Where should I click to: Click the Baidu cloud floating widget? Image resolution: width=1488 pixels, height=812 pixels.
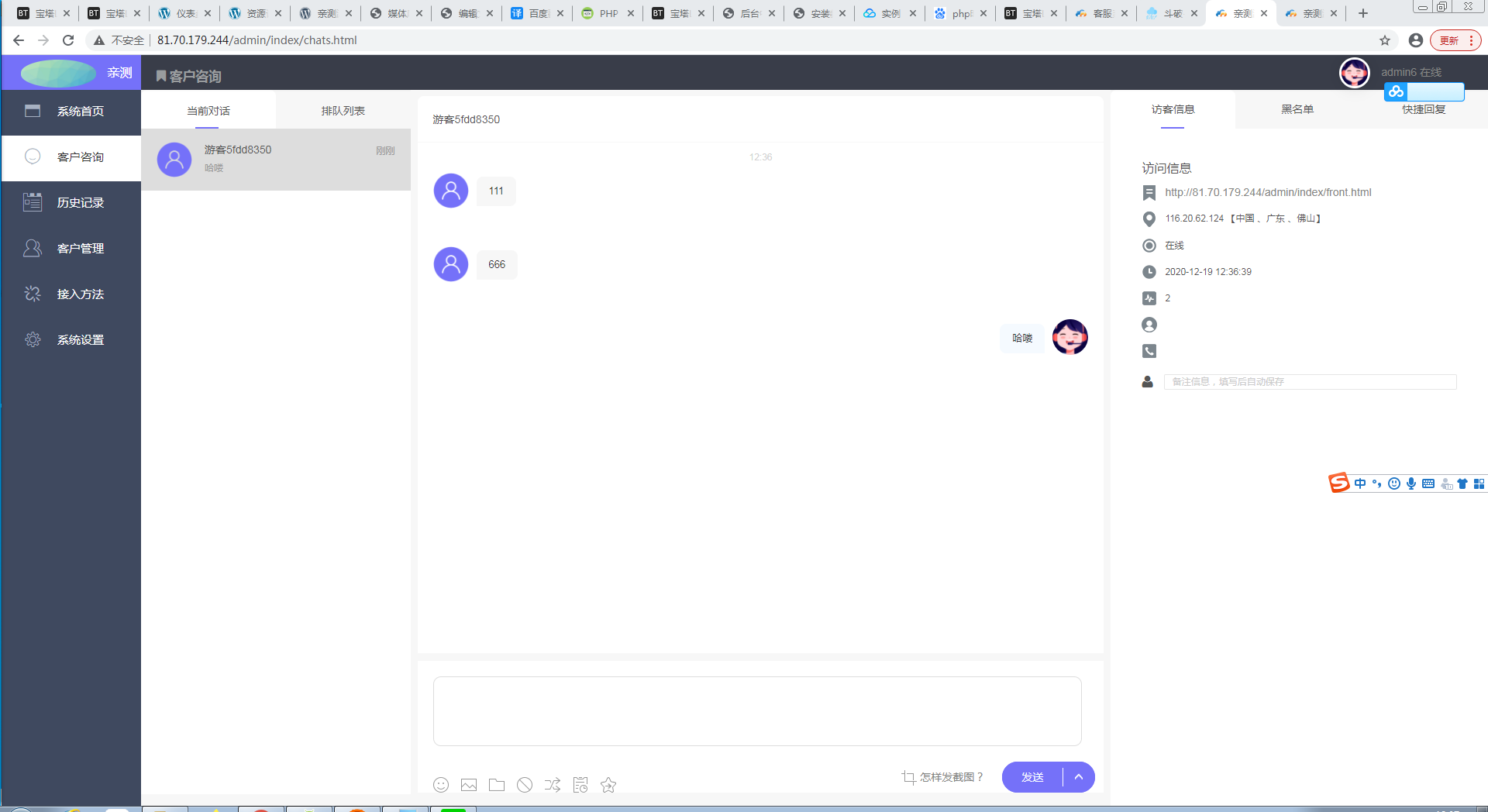pyautogui.click(x=1424, y=91)
